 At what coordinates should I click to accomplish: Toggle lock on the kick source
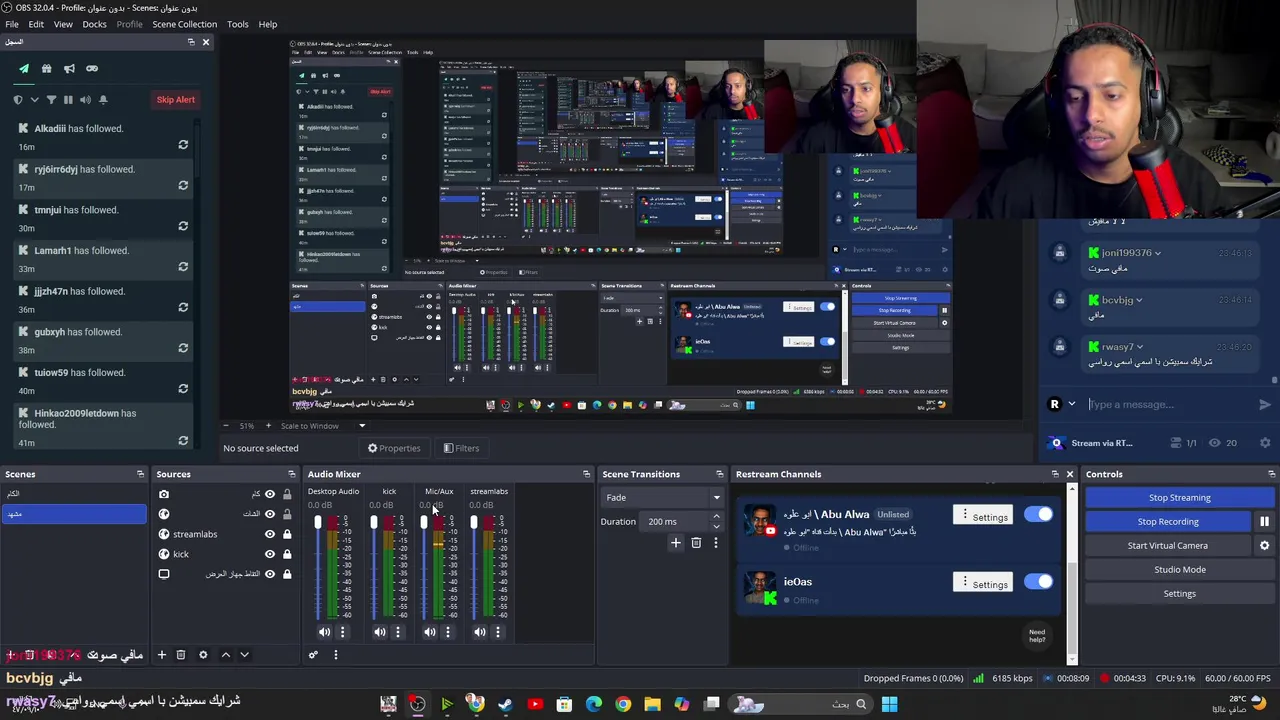tap(287, 554)
